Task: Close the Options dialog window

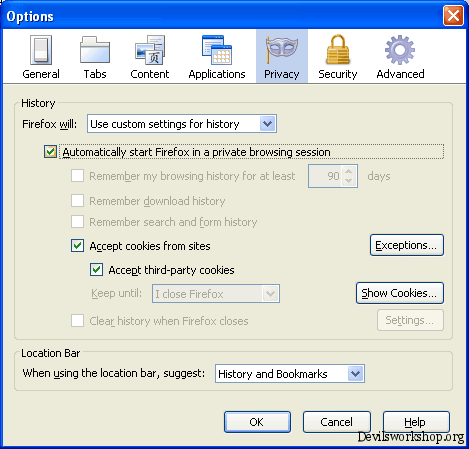Action: pyautogui.click(x=453, y=15)
